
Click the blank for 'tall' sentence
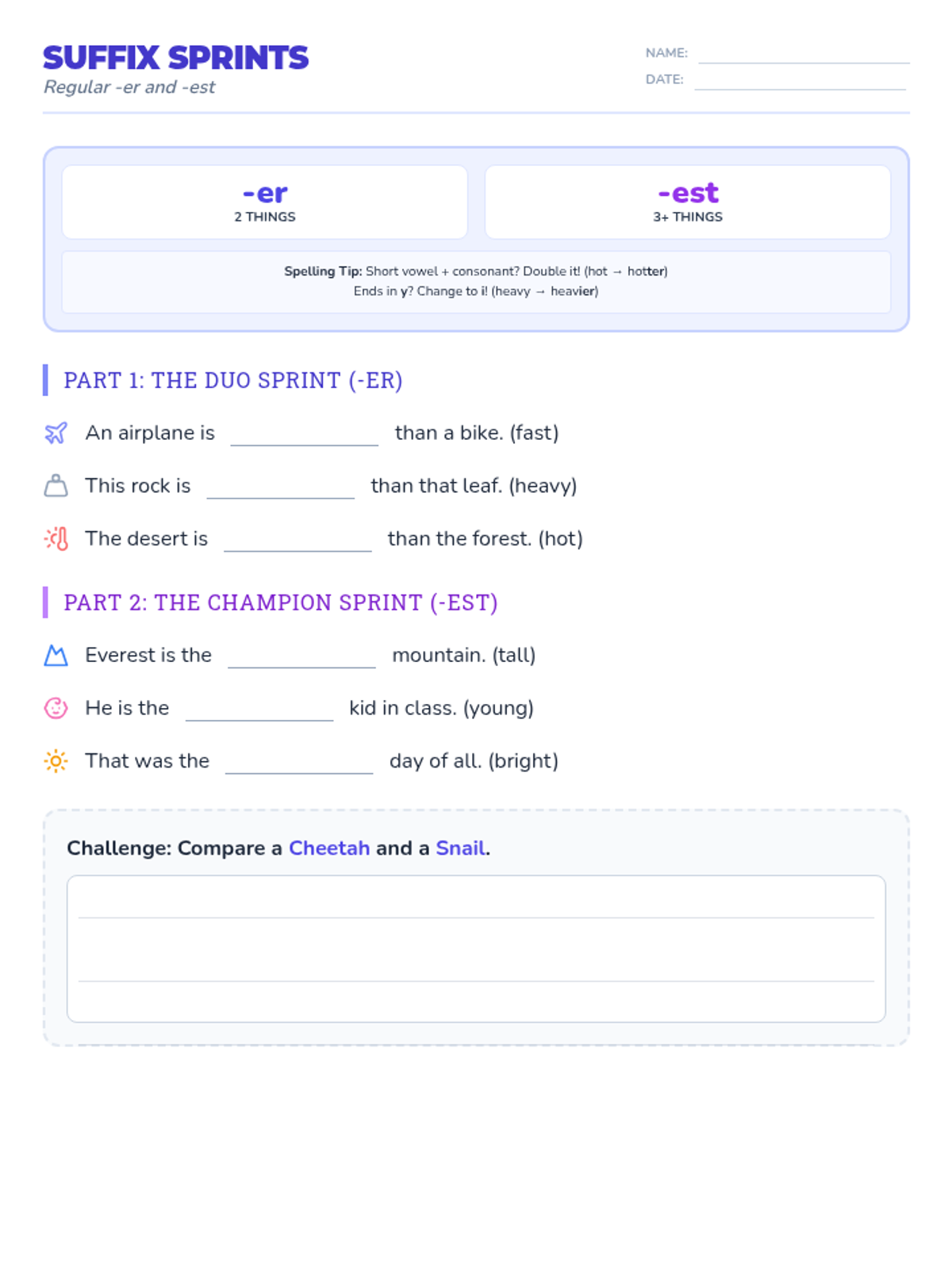click(301, 657)
